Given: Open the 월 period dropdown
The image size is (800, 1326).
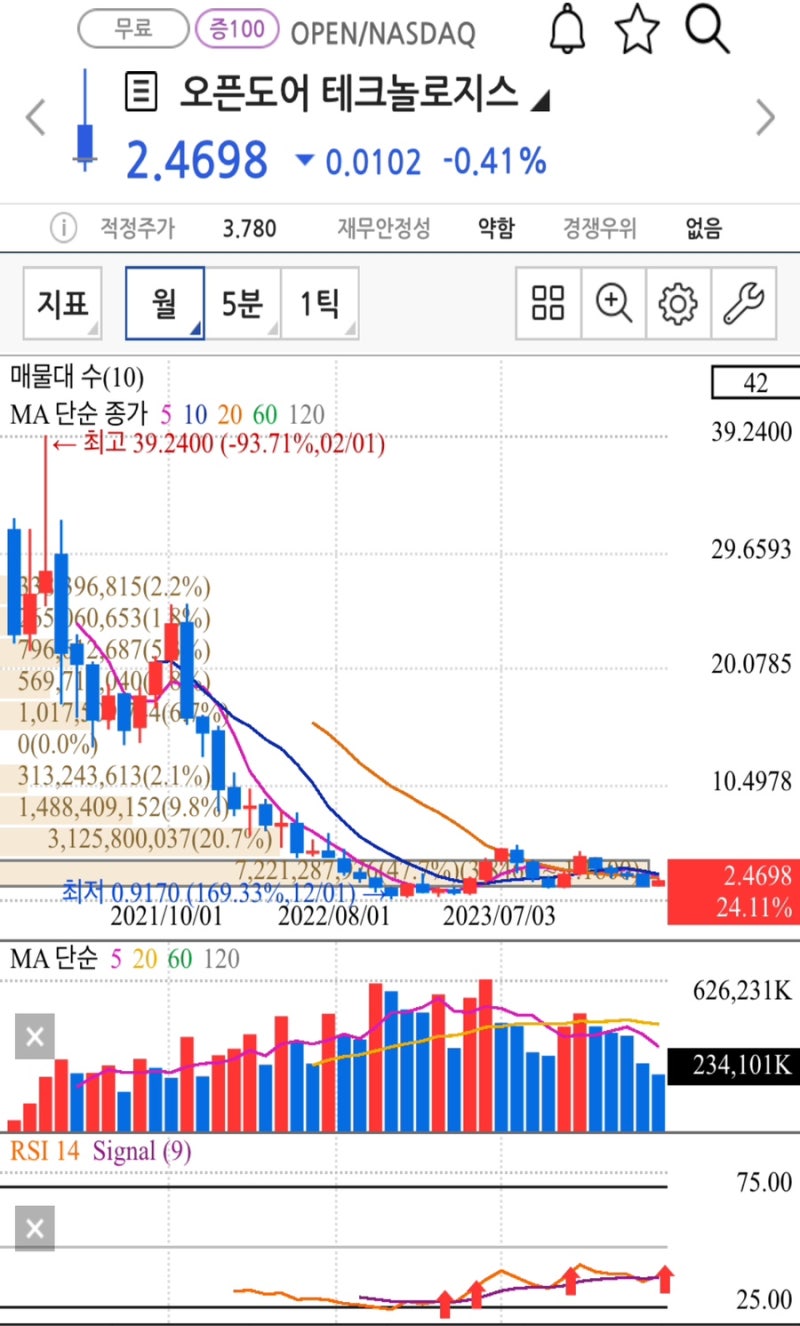Looking at the screenshot, I should click(x=165, y=303).
